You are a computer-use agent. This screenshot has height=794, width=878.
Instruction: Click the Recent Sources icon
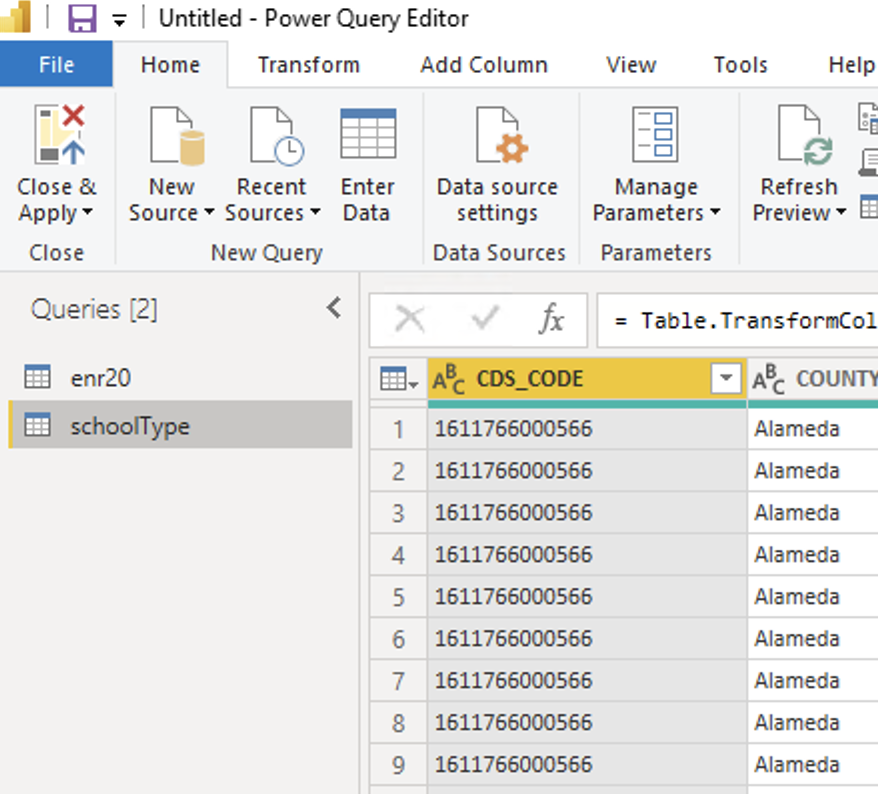click(277, 136)
